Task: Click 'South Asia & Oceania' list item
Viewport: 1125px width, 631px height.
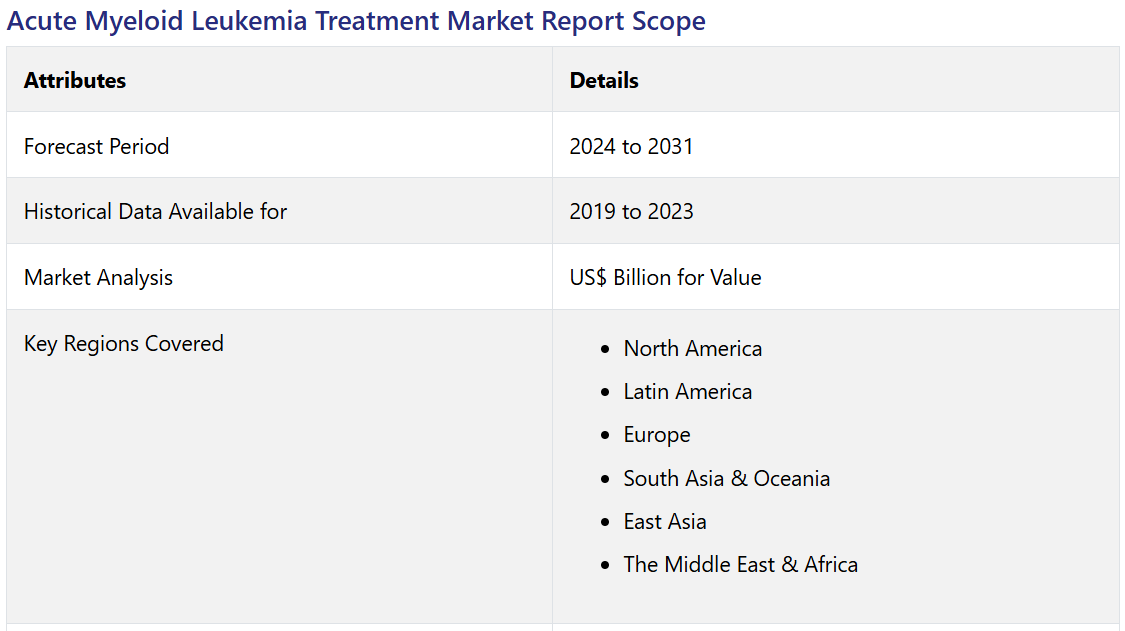Action: pyautogui.click(x=726, y=479)
